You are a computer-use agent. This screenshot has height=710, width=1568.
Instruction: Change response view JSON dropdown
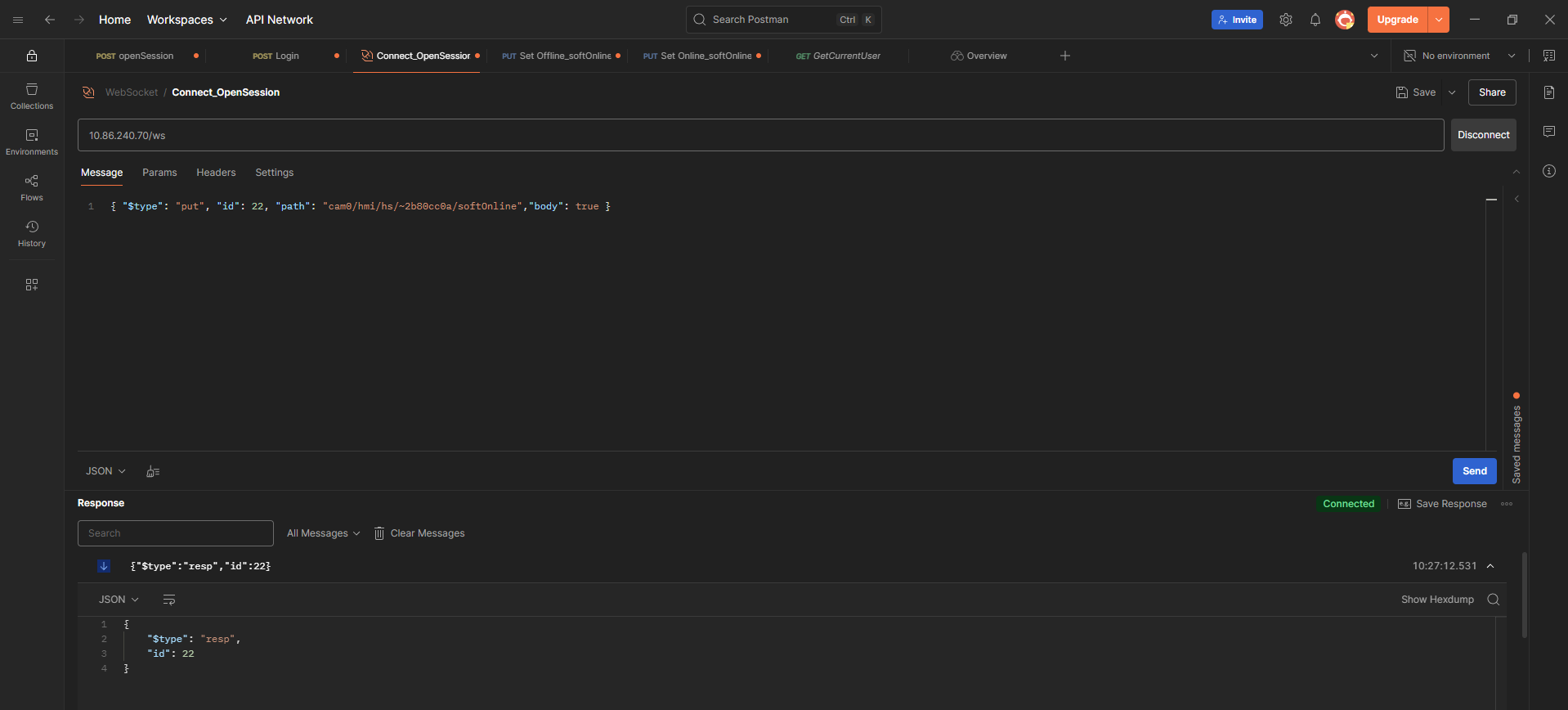pyautogui.click(x=119, y=600)
